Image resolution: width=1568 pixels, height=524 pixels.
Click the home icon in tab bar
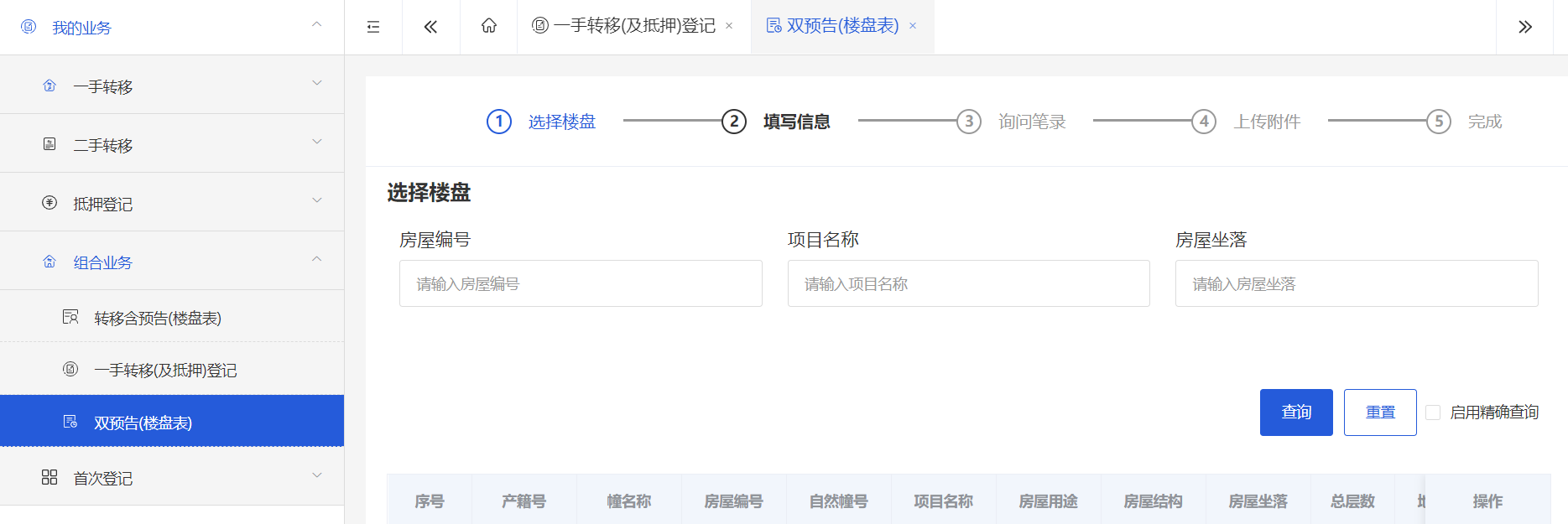point(488,26)
